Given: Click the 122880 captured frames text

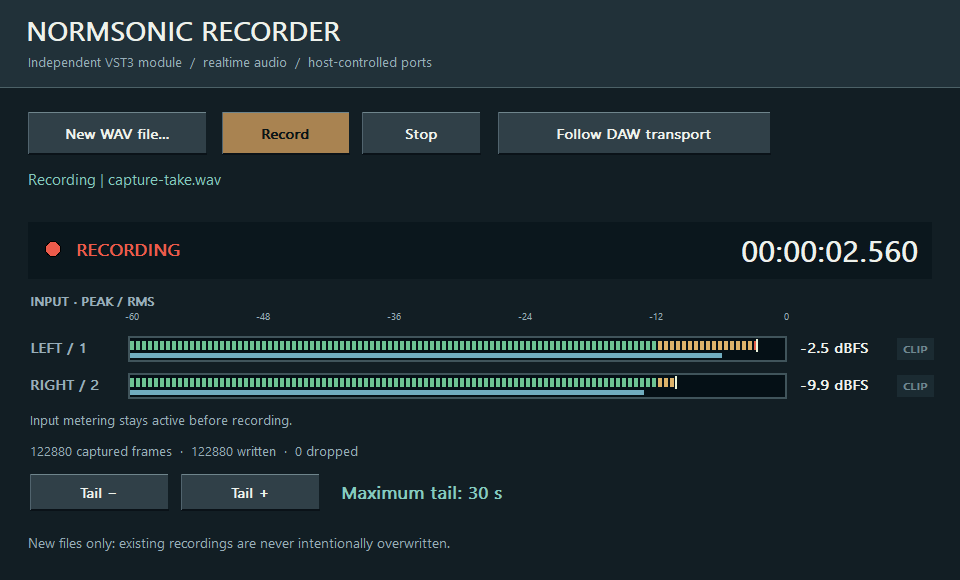Looking at the screenshot, I should (101, 451).
